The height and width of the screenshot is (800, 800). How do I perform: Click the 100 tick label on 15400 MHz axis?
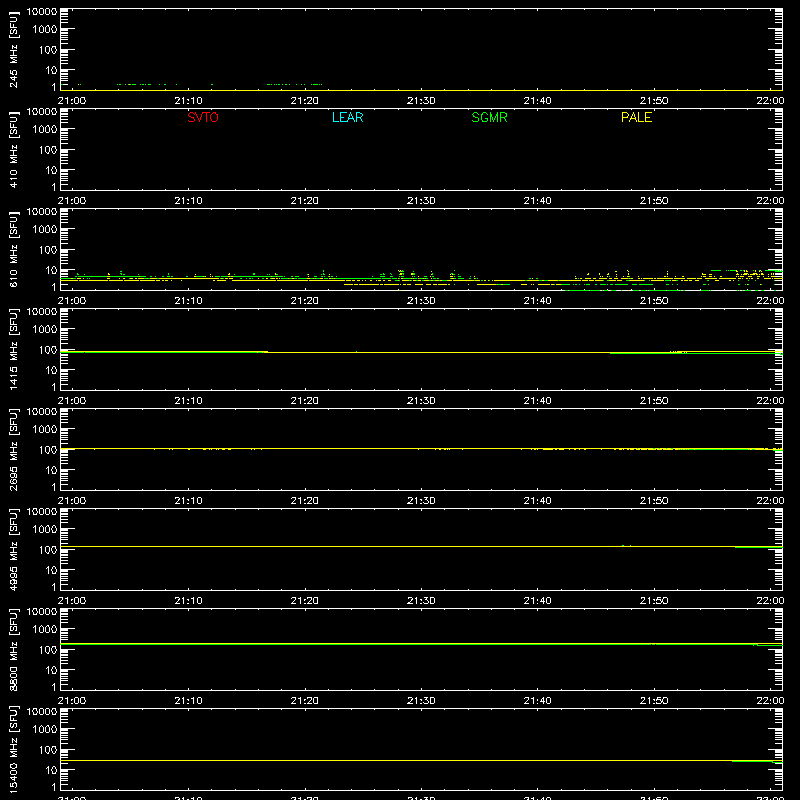[x=48, y=750]
